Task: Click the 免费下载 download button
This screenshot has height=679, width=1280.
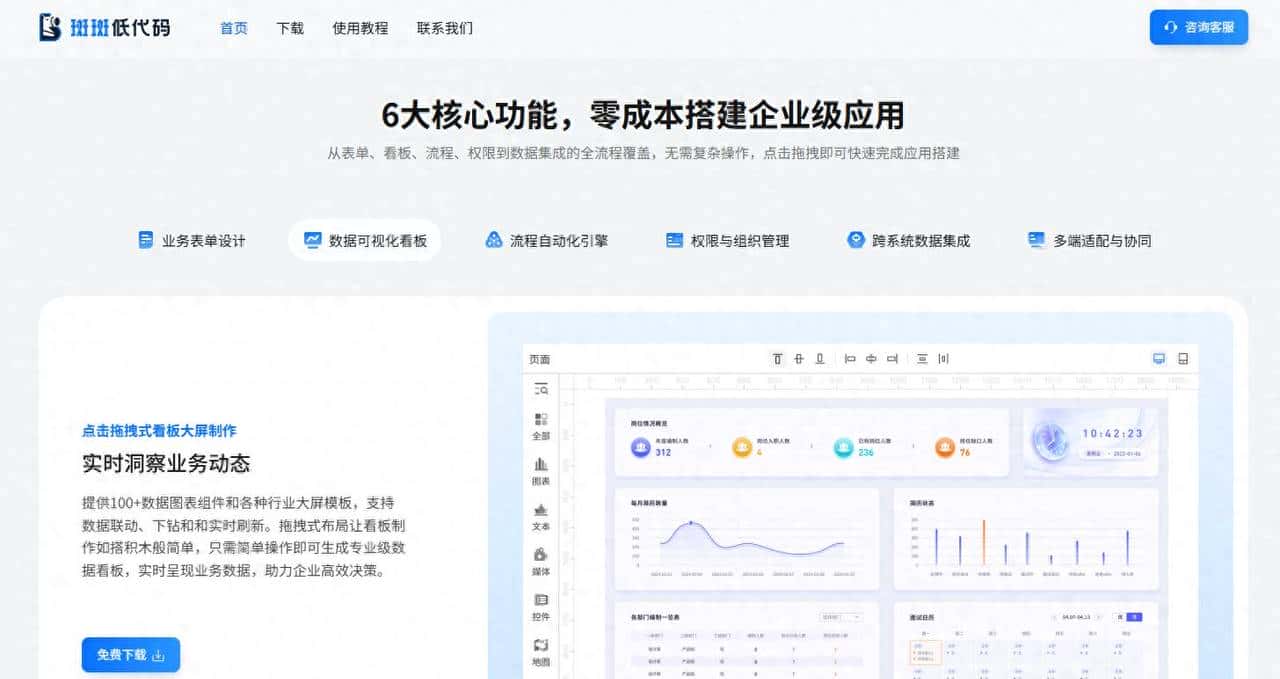Action: tap(130, 654)
